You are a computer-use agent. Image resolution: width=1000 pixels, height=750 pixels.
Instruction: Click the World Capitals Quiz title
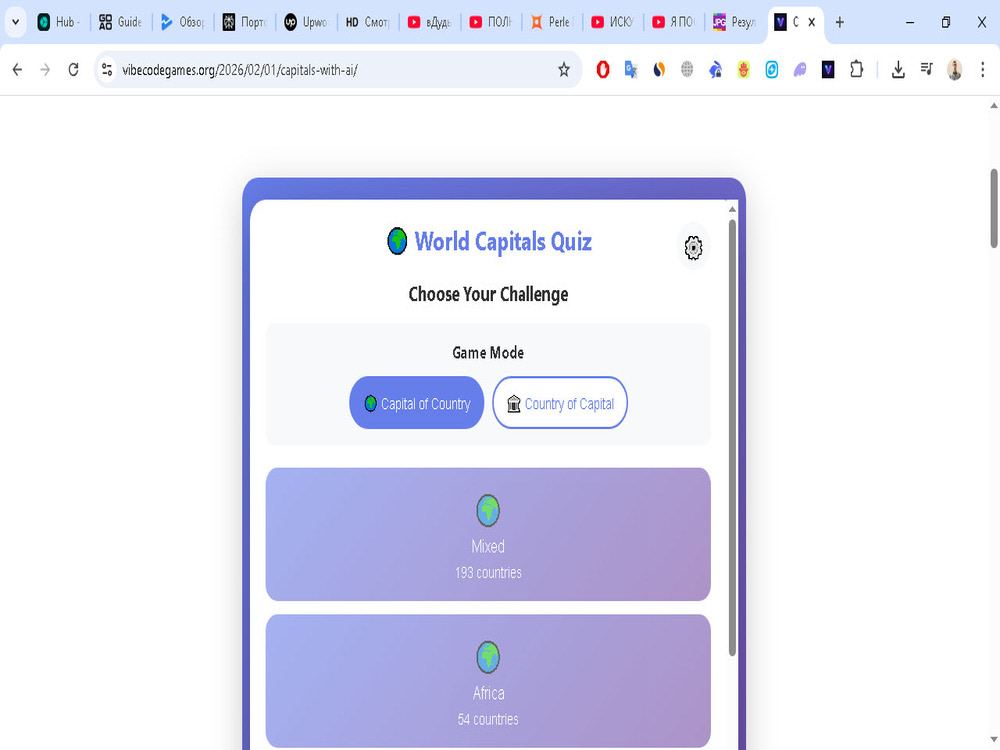(x=503, y=242)
